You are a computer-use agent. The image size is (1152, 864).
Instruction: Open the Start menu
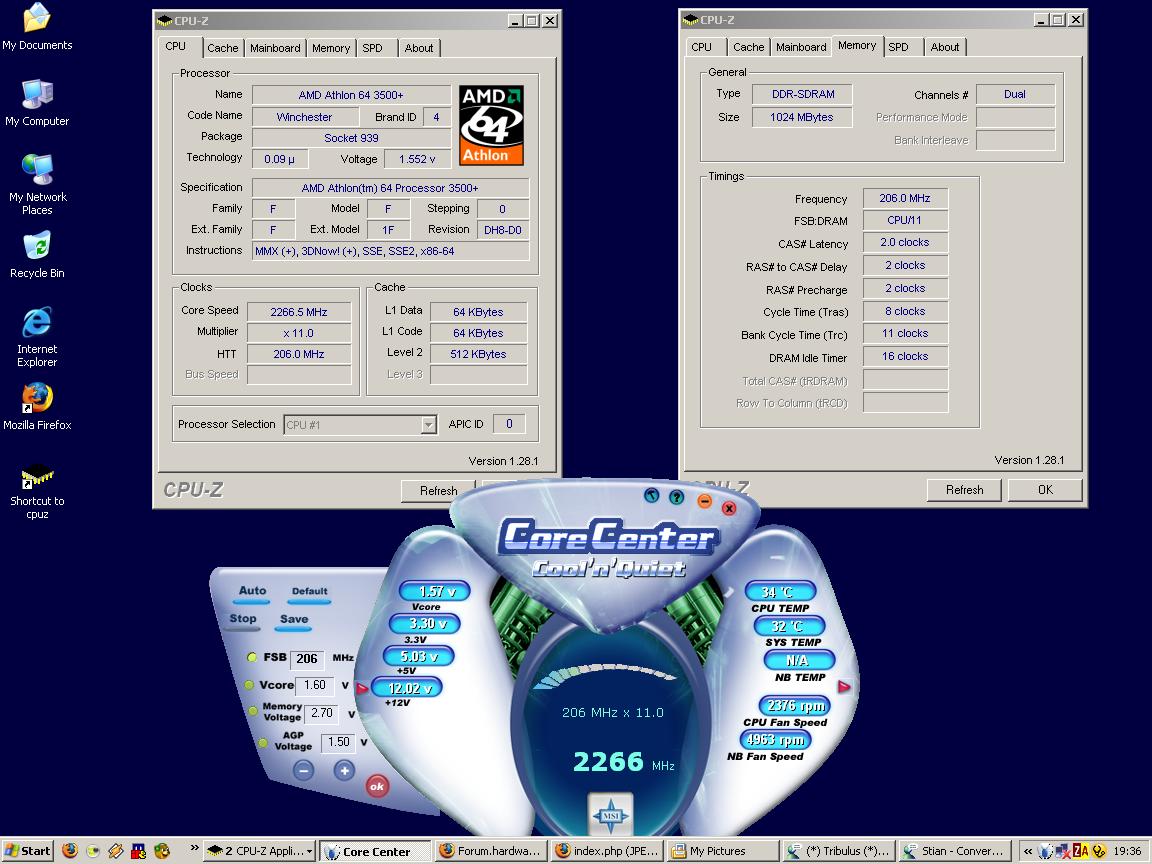[x=28, y=851]
